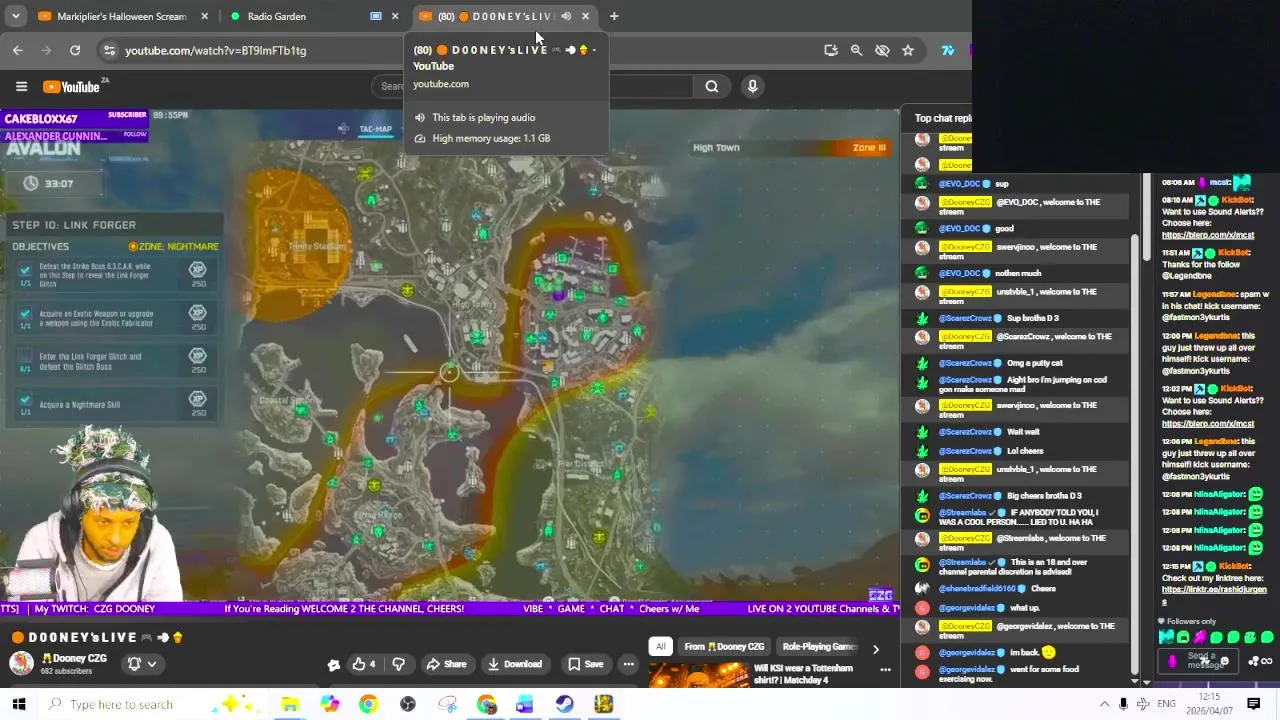Click the YouTube search magnifier button

pyautogui.click(x=712, y=86)
